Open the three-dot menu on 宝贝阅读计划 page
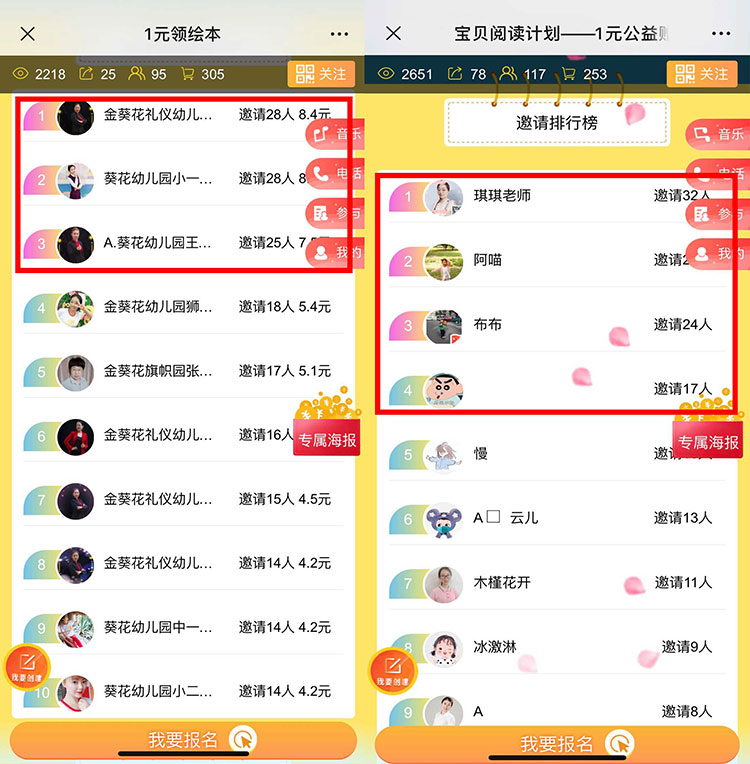 pos(721,34)
